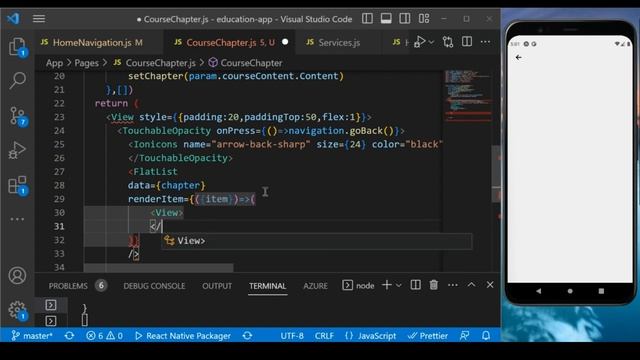The width and height of the screenshot is (640, 360).
Task: Click the App breadcrumb segment
Action: pos(54,63)
